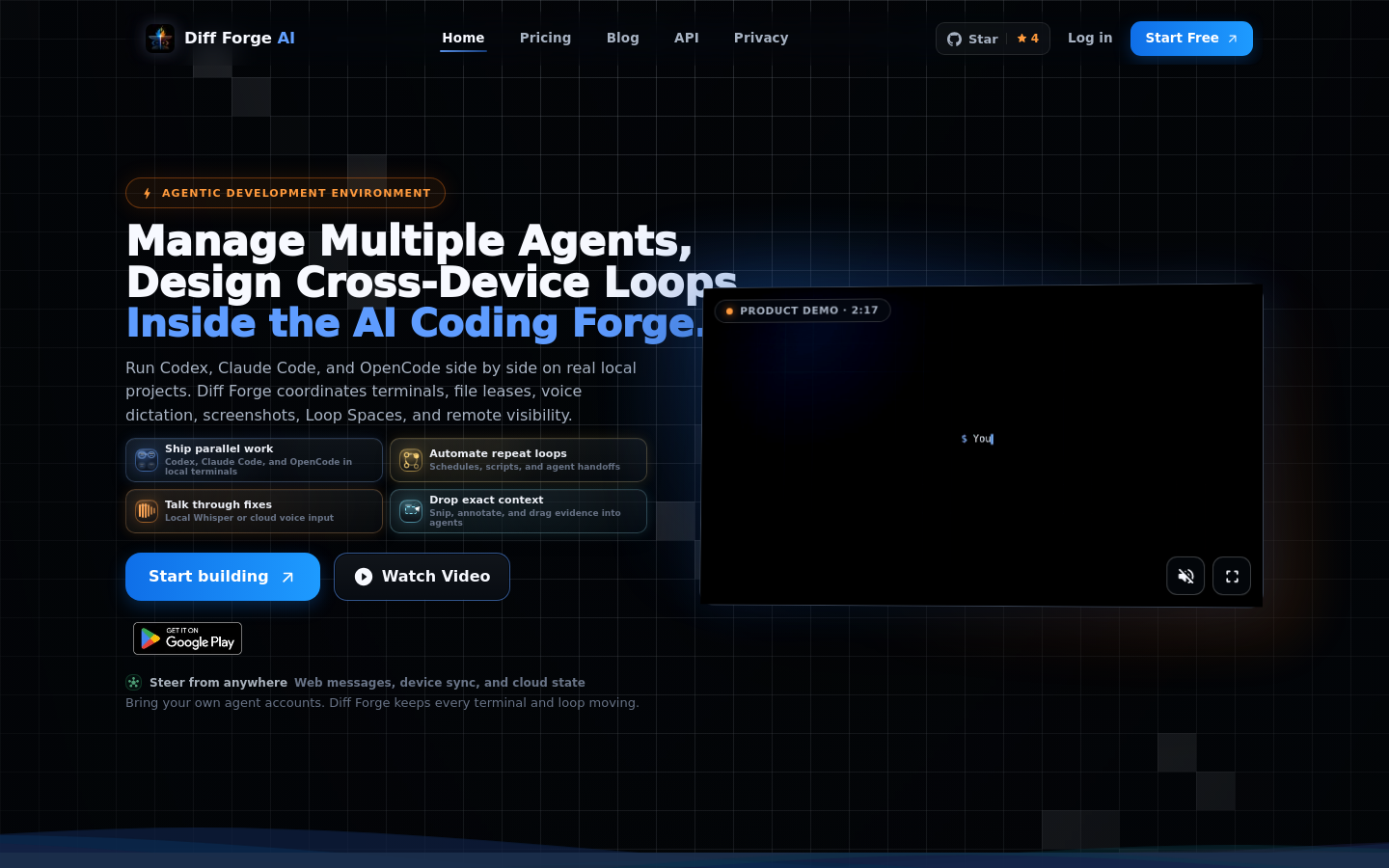Select the Ship parallel work card title

[219, 448]
